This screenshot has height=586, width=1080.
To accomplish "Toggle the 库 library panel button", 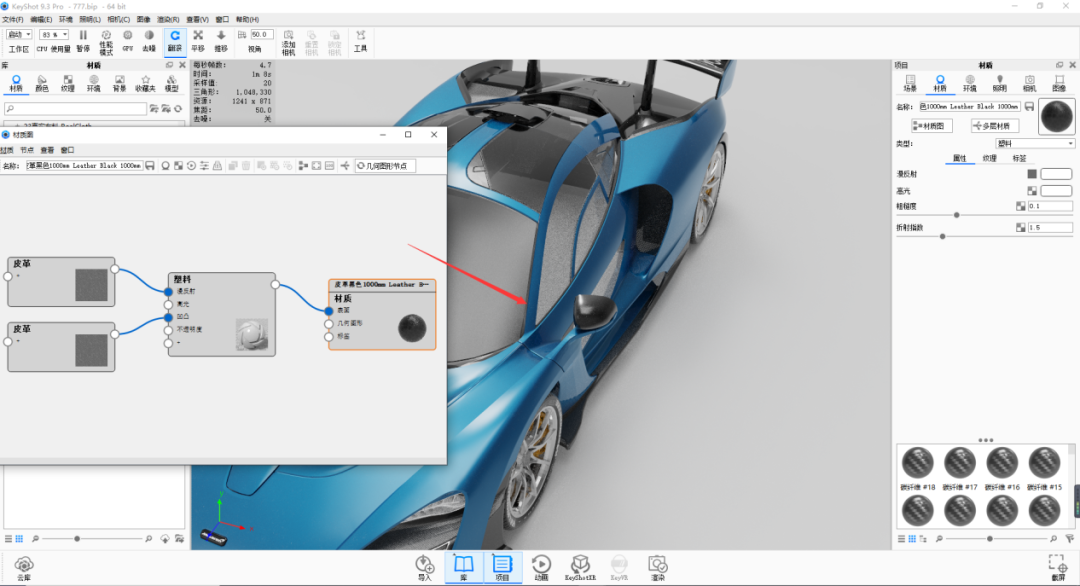I will (x=464, y=568).
